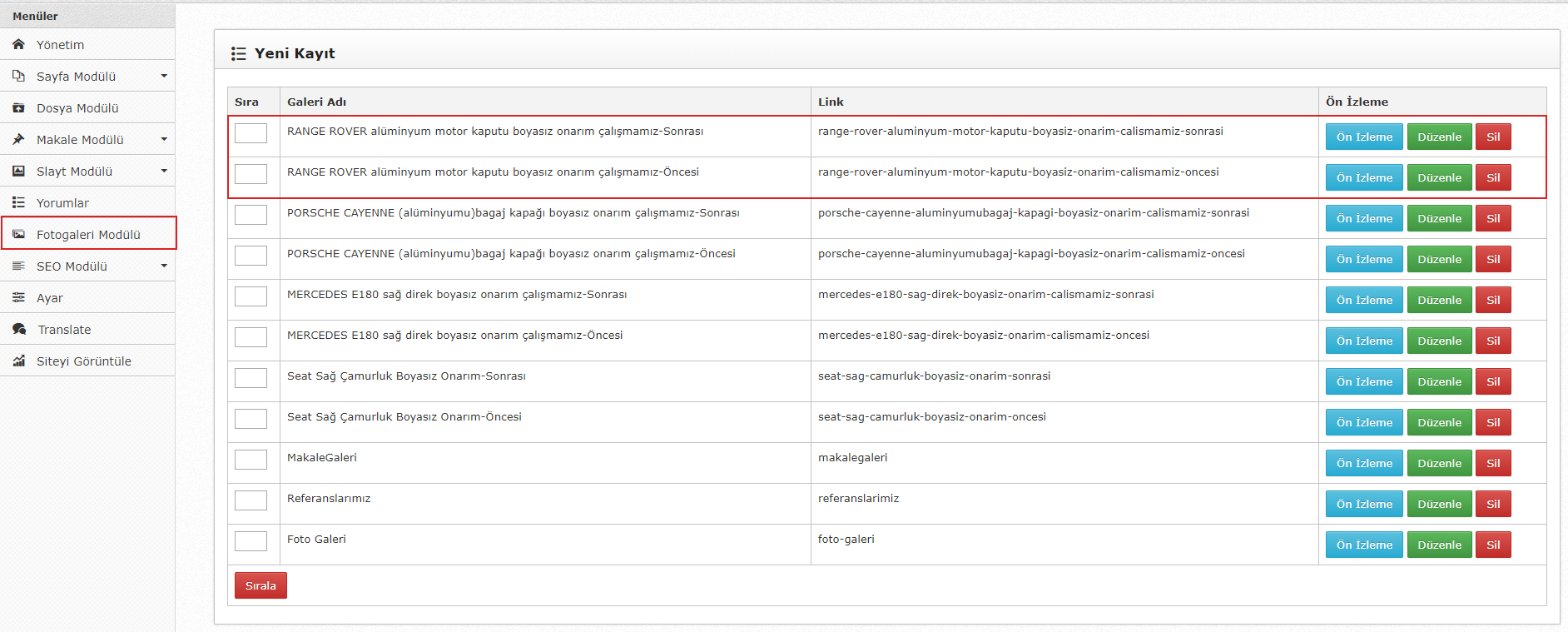The image size is (1568, 632).
Task: Click the red Sırala button
Action: (x=261, y=585)
